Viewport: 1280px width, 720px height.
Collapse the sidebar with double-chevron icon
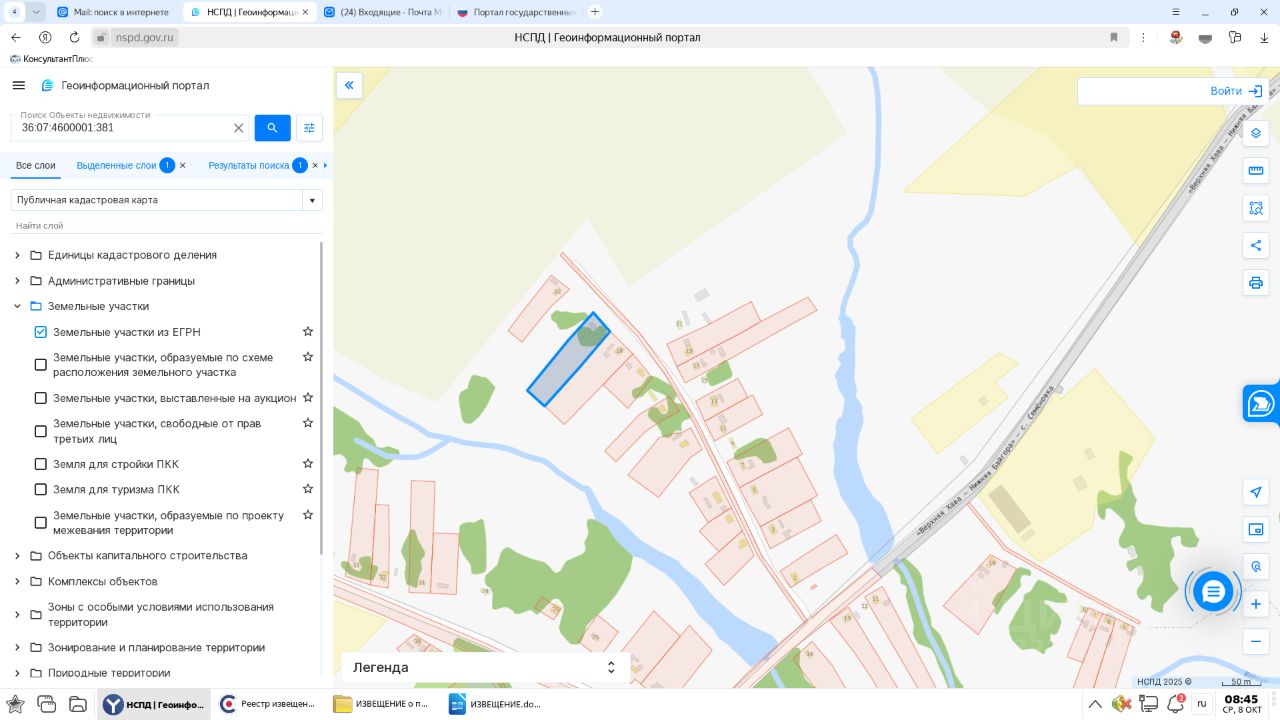coord(349,86)
